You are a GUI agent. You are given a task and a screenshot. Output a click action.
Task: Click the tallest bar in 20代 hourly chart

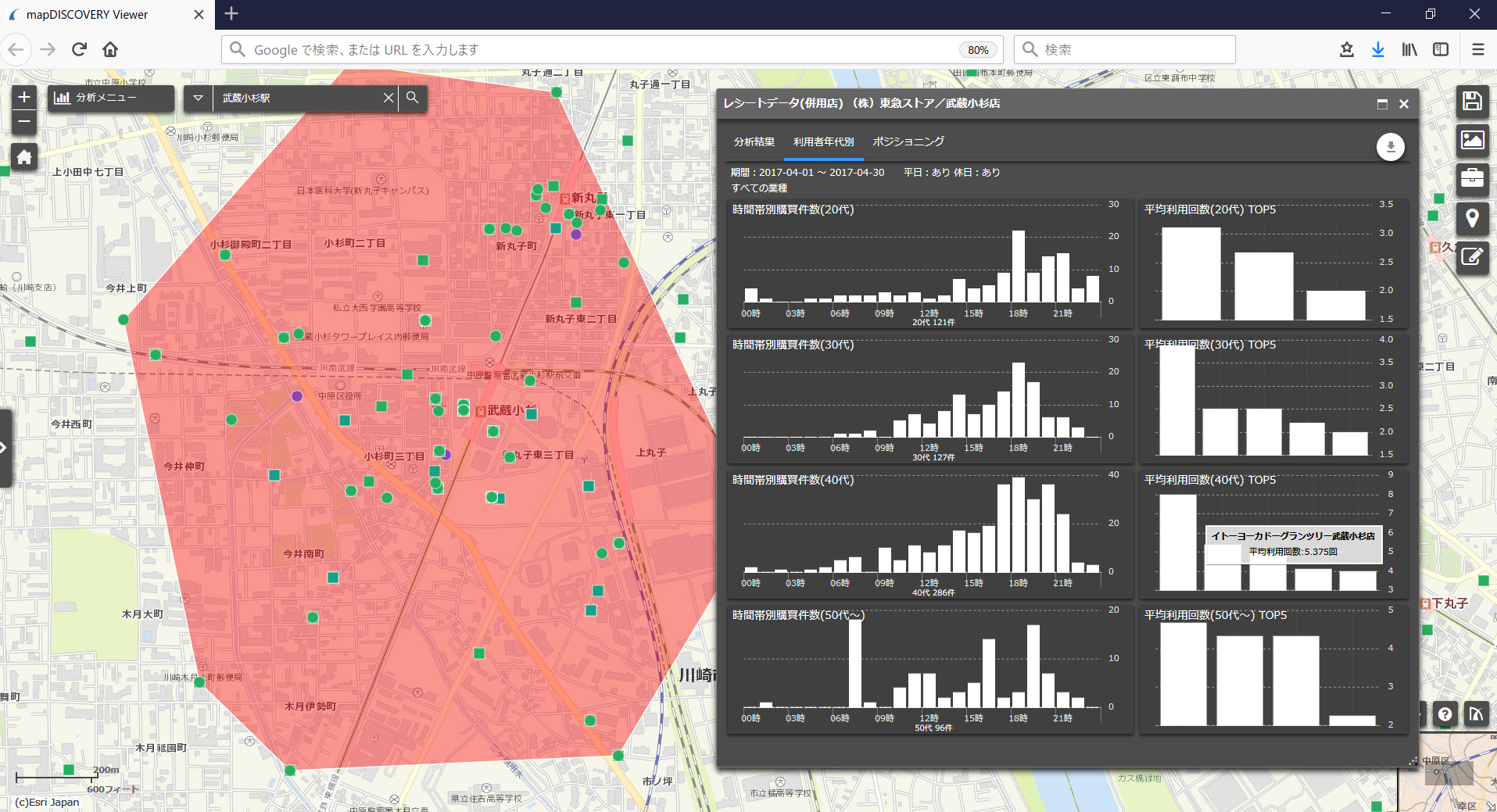[x=1018, y=266]
